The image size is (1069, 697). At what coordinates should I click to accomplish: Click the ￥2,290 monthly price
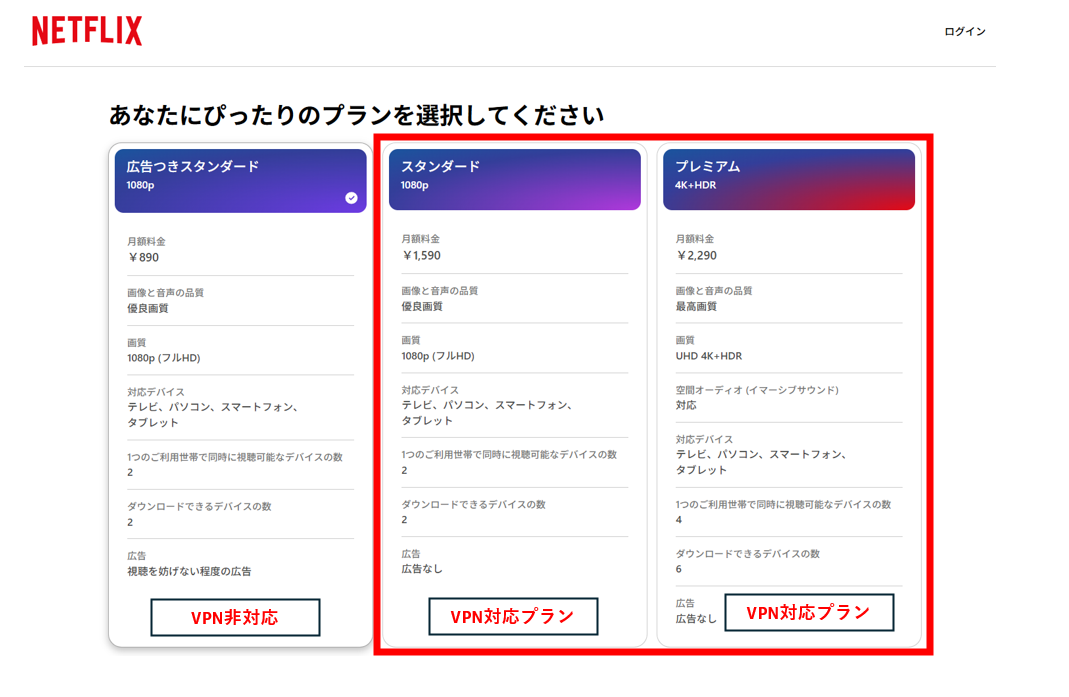pos(696,255)
